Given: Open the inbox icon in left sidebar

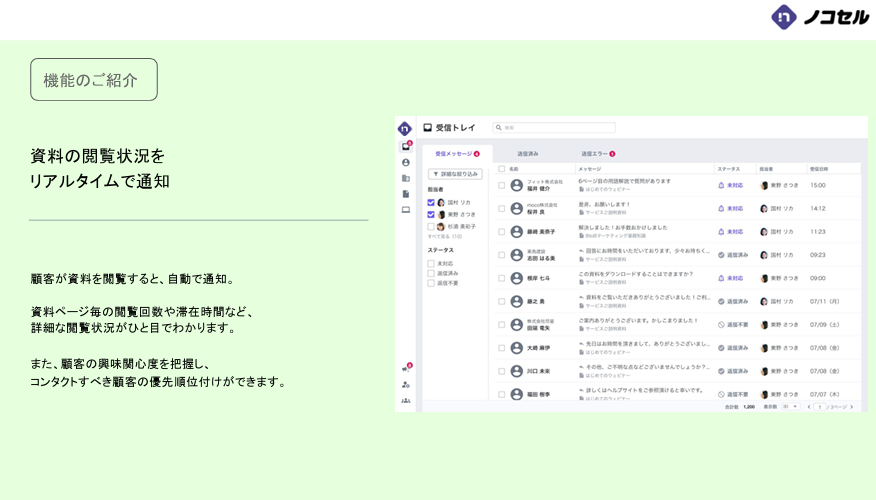Looking at the screenshot, I should tap(405, 147).
